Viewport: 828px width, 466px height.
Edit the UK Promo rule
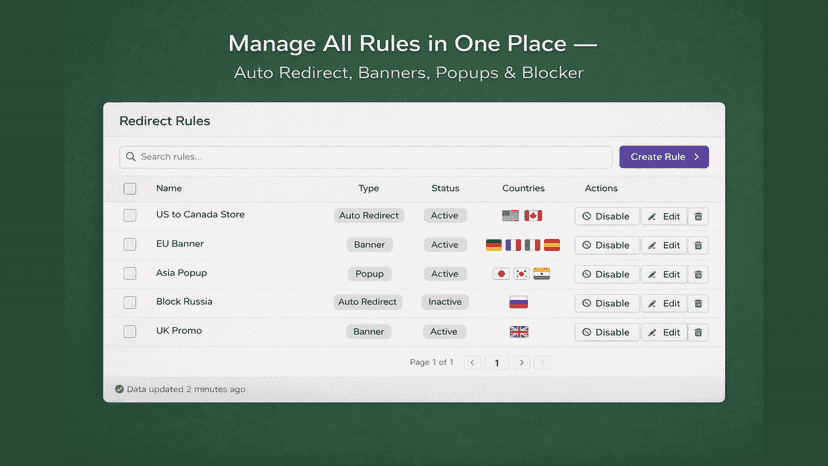pyautogui.click(x=664, y=332)
